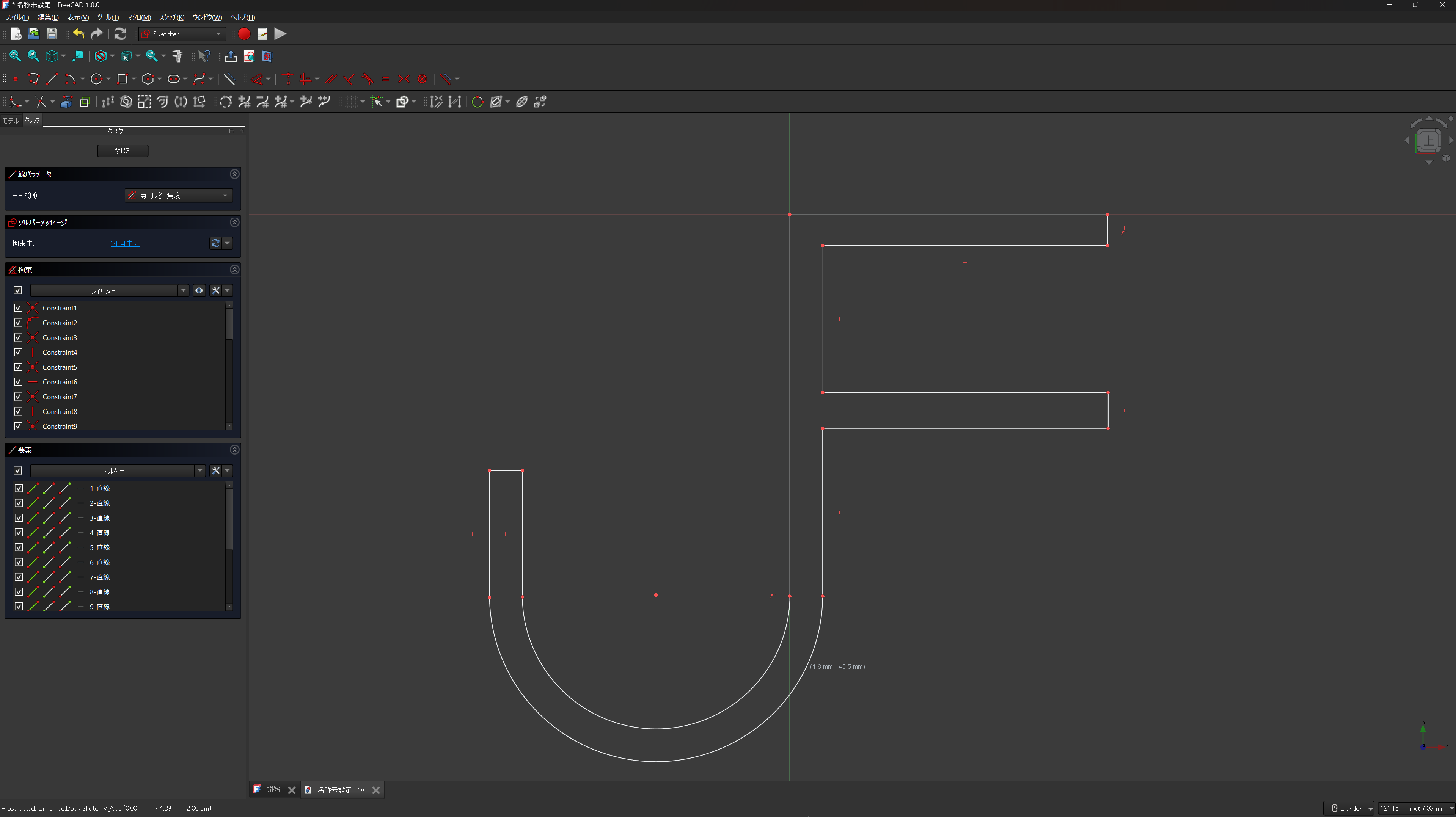The width and height of the screenshot is (1456, 817).
Task: Pick the rectangle sketch tool
Action: coord(122,79)
